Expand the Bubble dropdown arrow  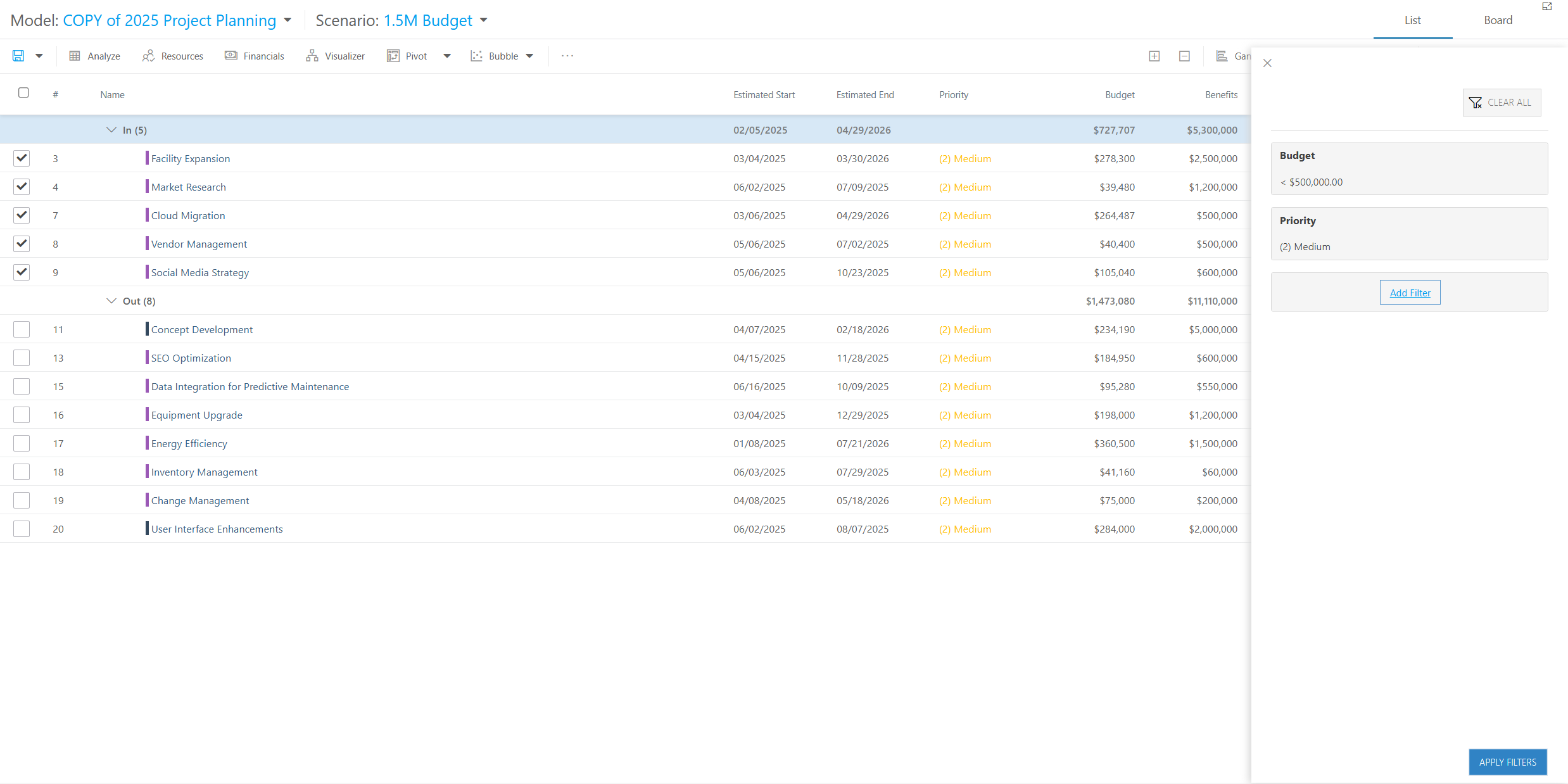coord(529,56)
